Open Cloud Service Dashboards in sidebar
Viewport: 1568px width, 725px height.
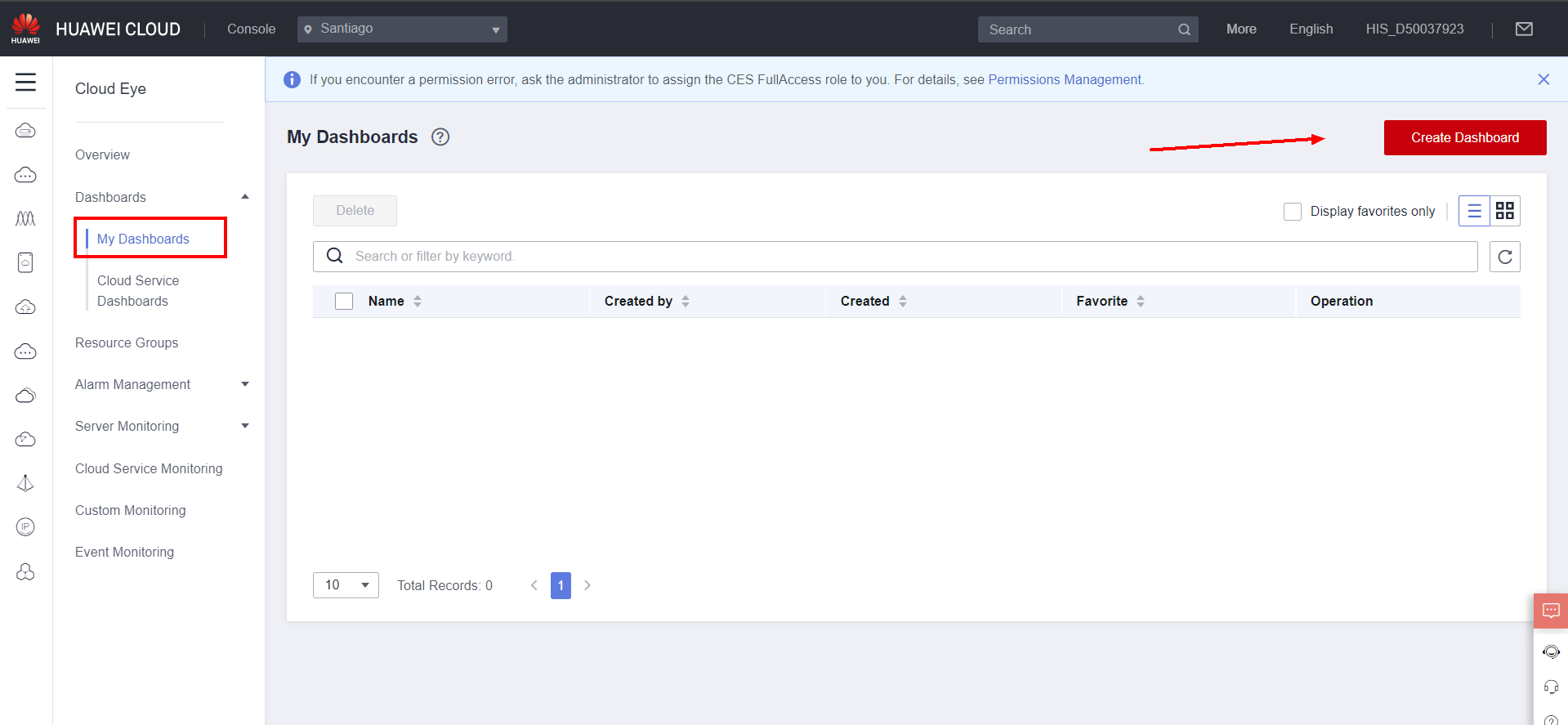pyautogui.click(x=138, y=290)
